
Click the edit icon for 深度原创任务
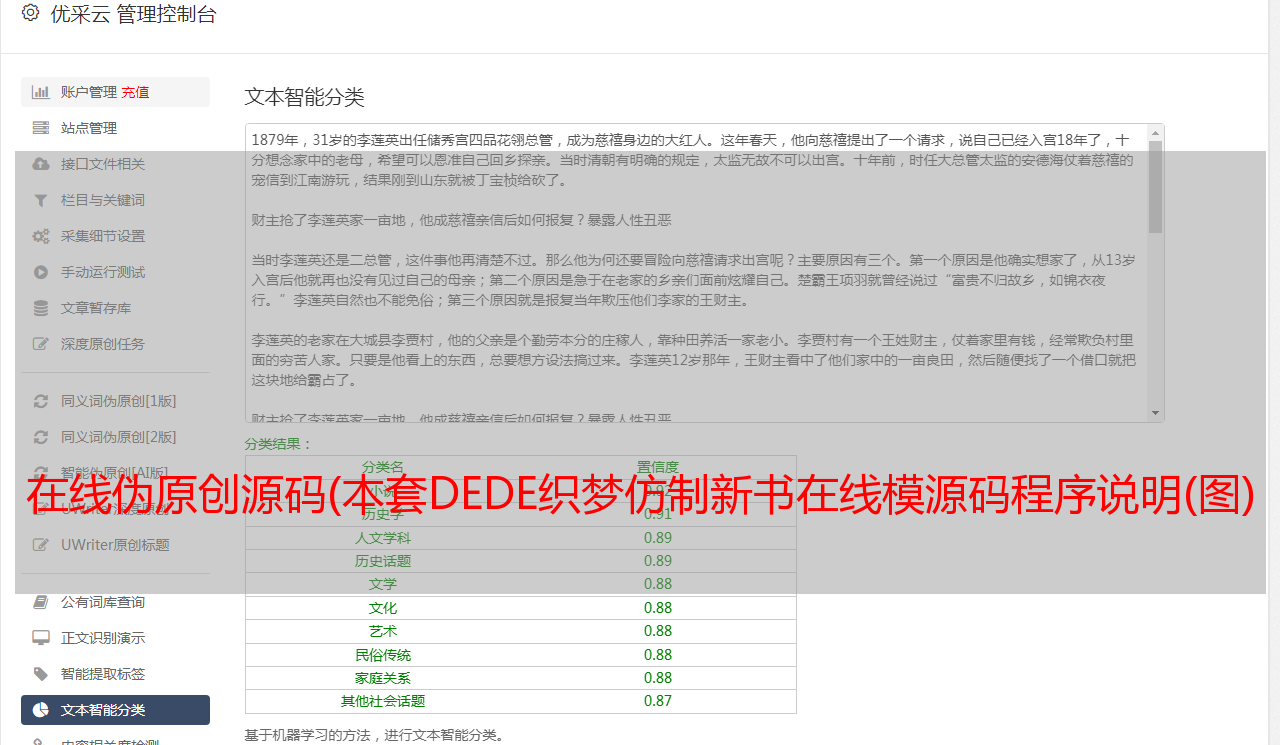(40, 344)
